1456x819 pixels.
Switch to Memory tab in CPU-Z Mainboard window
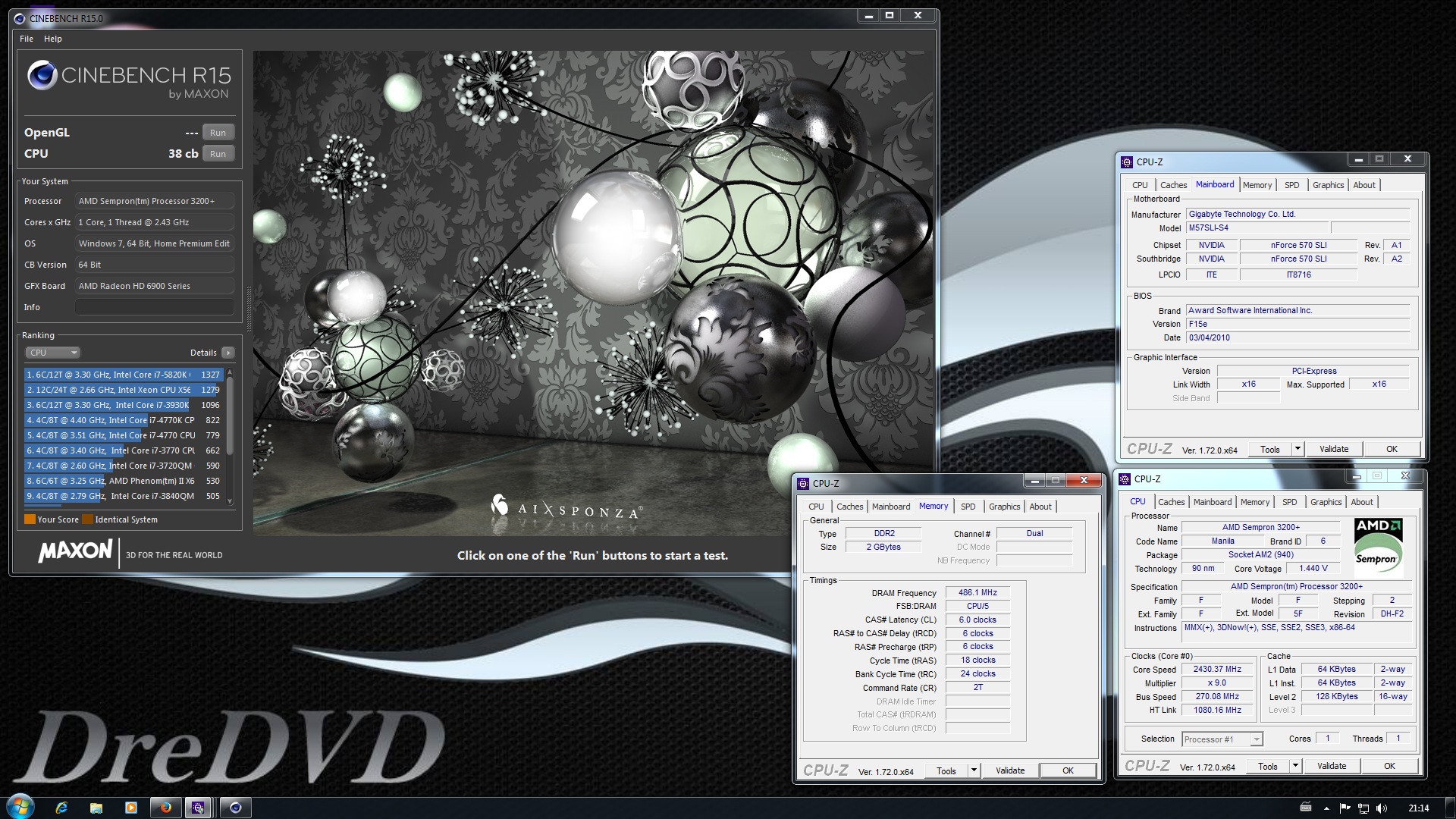1257,185
